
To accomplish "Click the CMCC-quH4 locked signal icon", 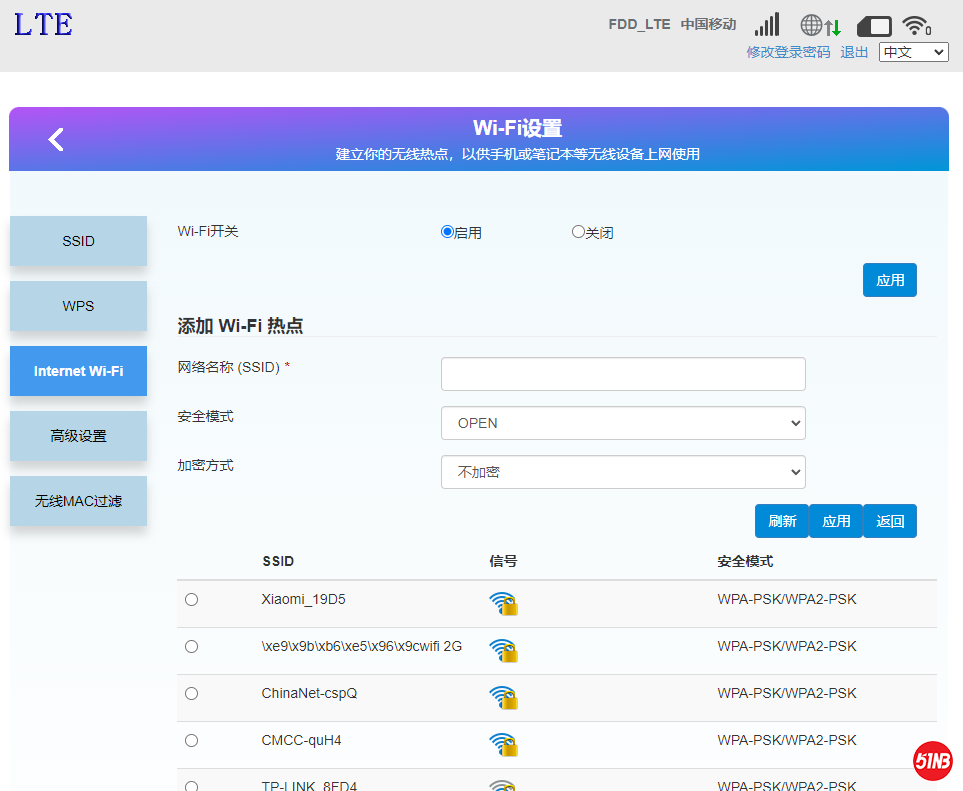I will 503,744.
